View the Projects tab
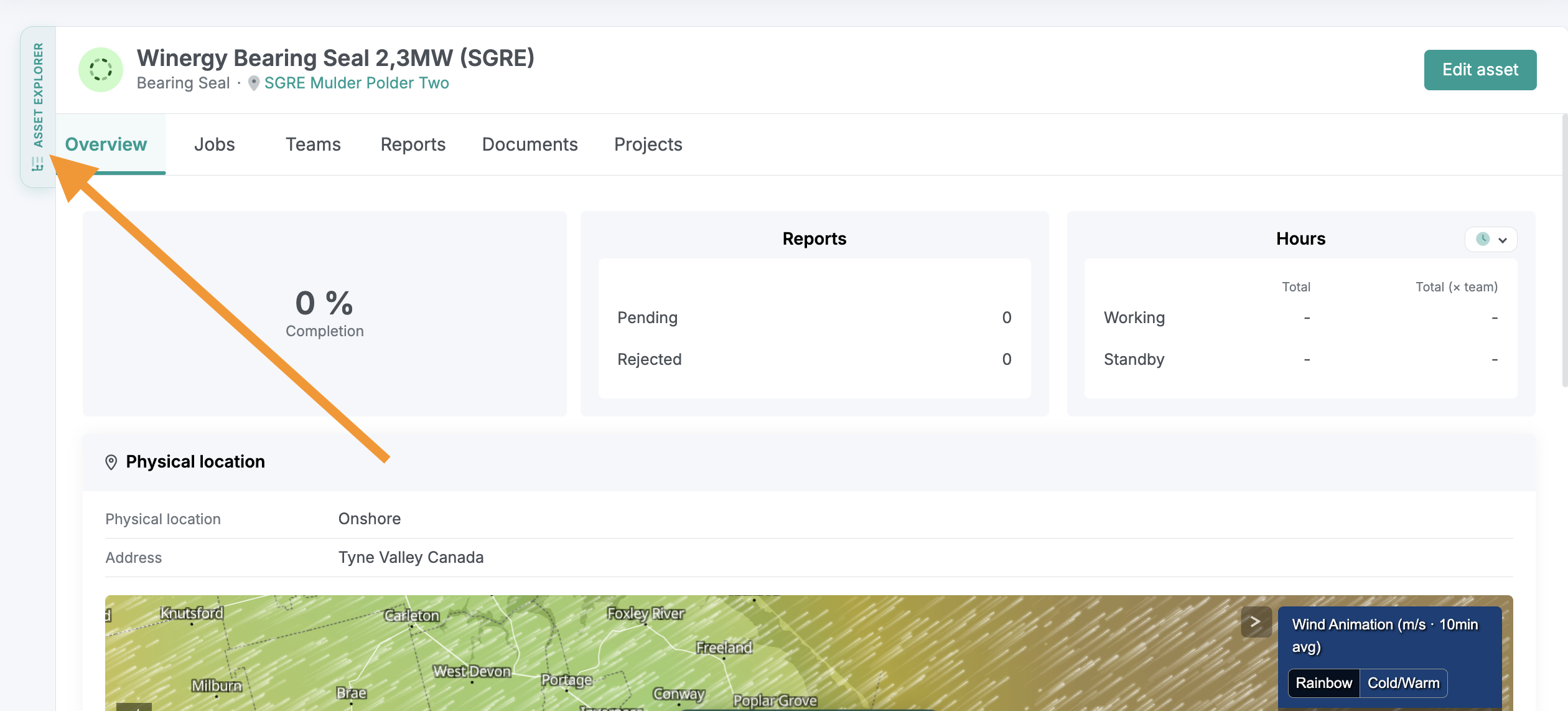The image size is (1568, 711). click(x=648, y=144)
